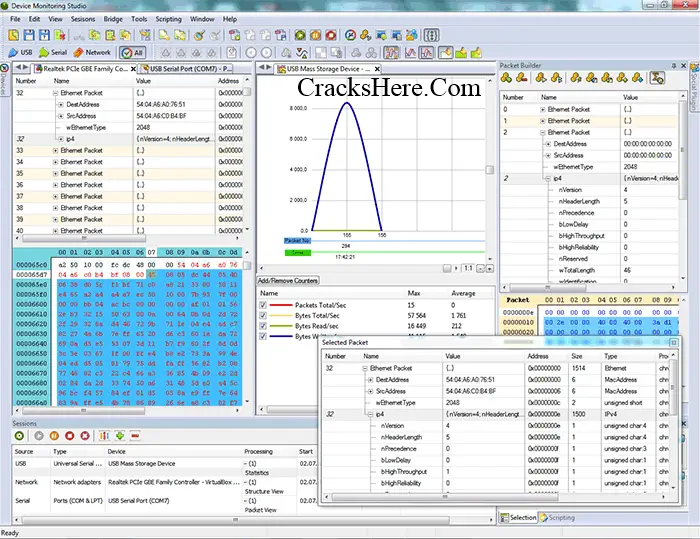Start monitoring with the main toolbar green play icon
The image size is (700, 539).
pyautogui.click(x=300, y=35)
